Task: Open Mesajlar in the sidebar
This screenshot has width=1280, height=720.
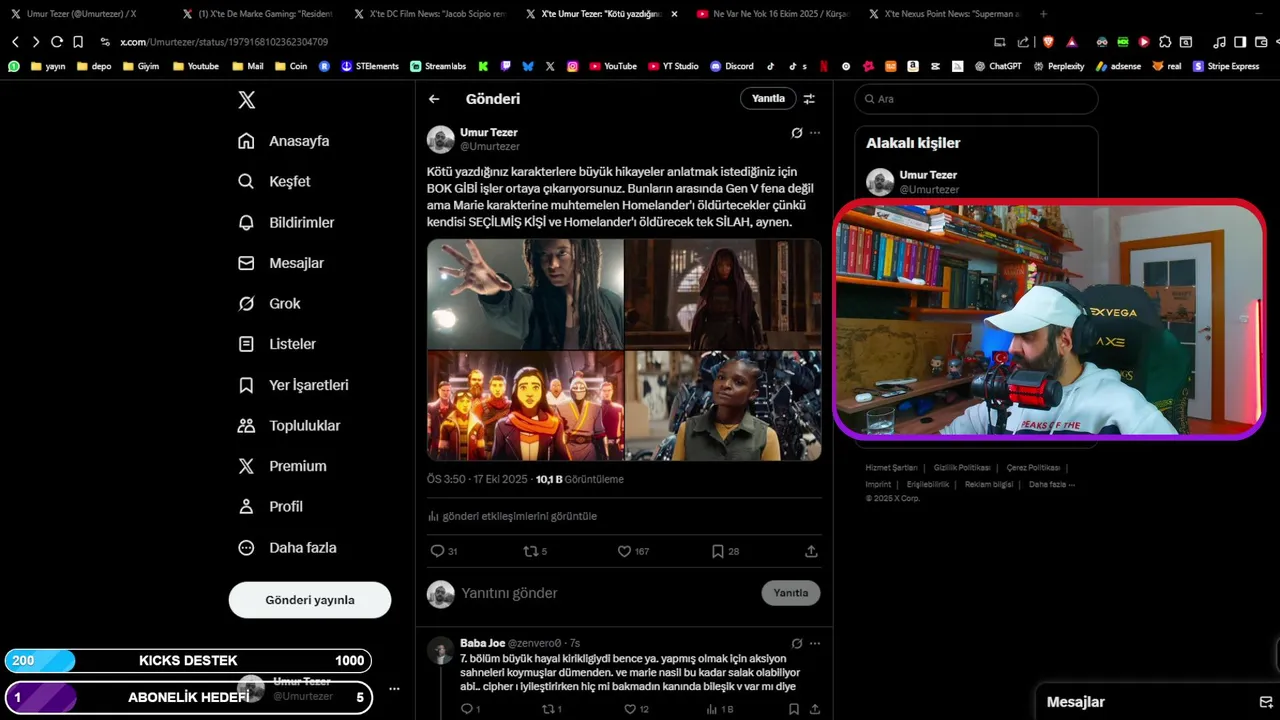Action: (x=281, y=263)
